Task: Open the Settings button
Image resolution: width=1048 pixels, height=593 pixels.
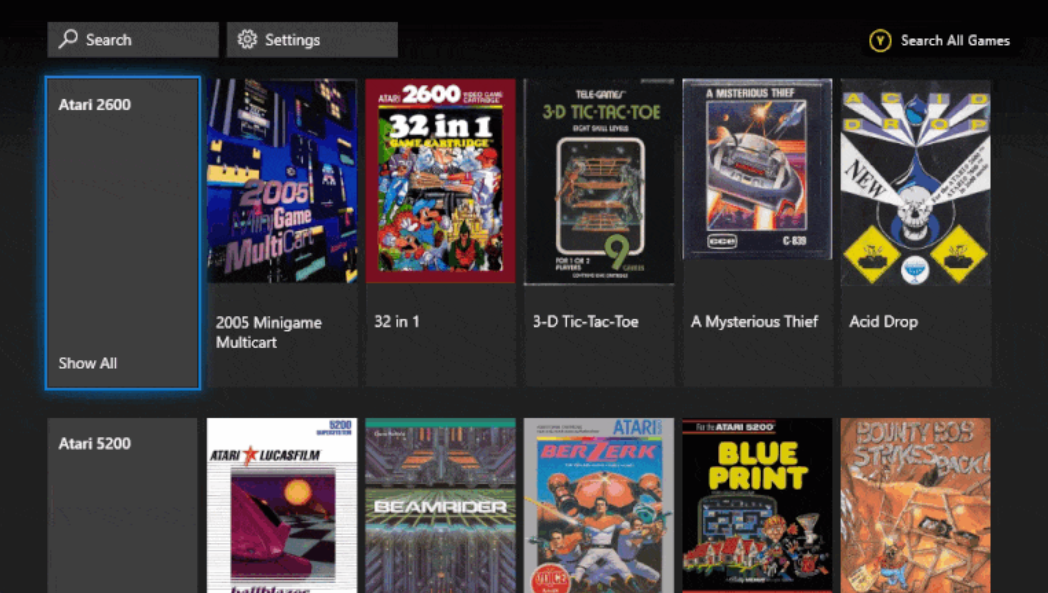Action: [312, 39]
